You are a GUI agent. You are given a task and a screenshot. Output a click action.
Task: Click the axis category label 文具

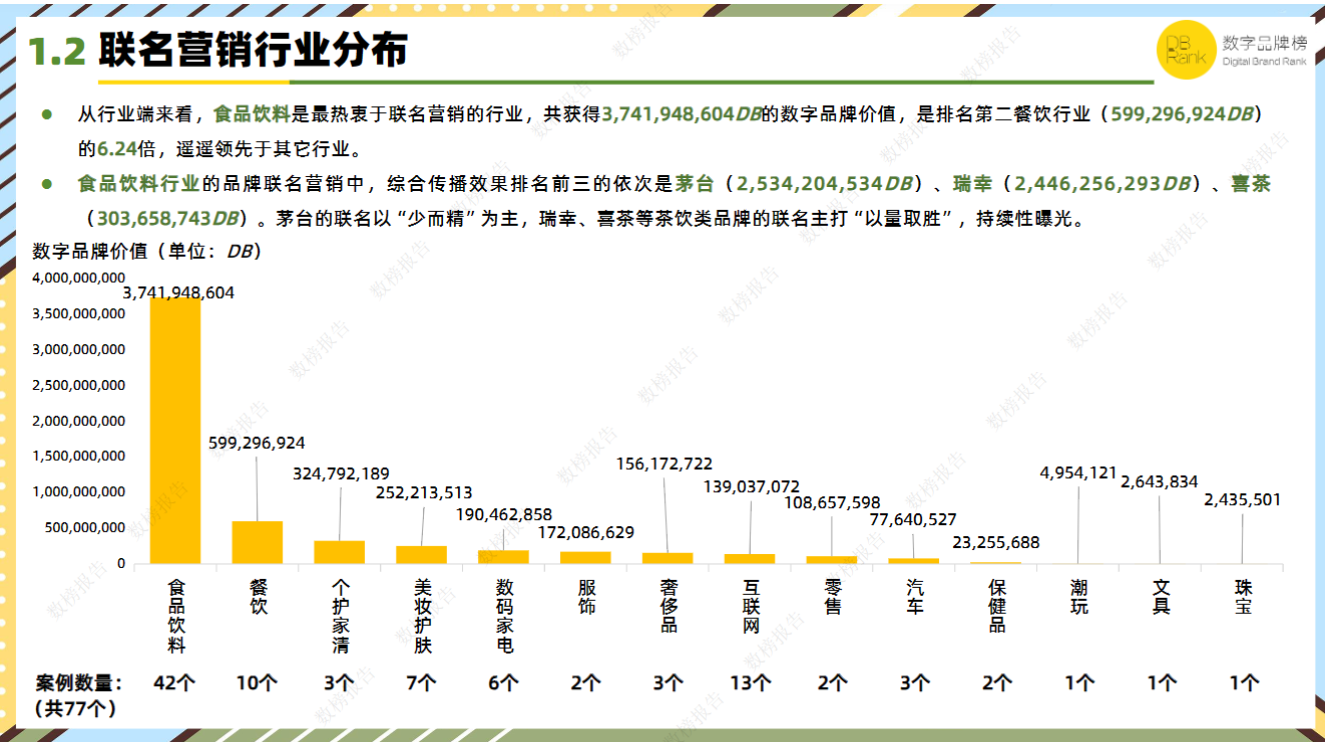coord(1161,597)
